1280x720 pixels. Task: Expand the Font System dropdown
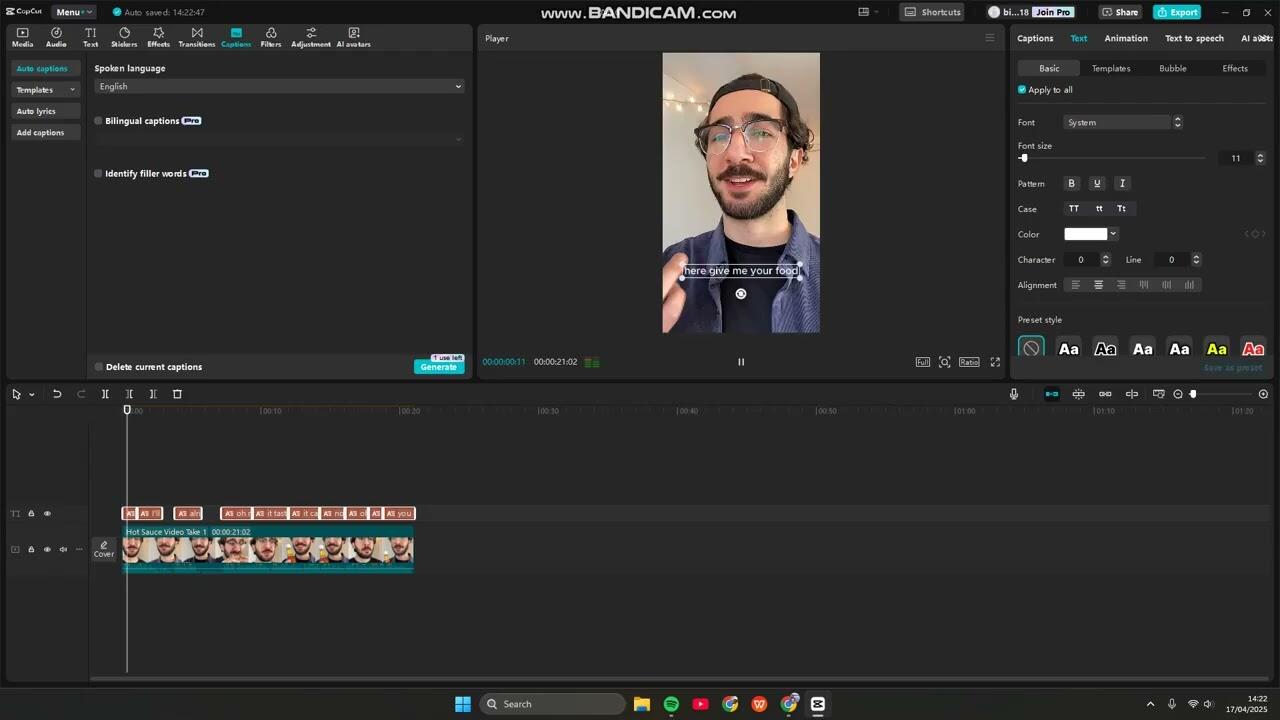click(1124, 122)
